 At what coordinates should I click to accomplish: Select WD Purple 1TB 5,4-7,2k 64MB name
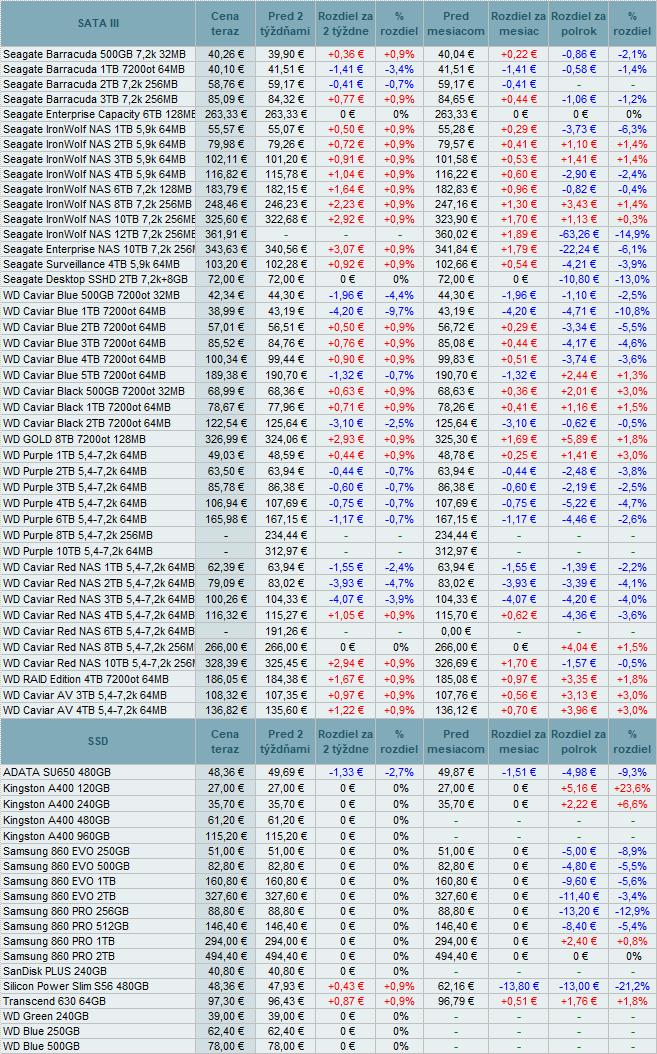(x=75, y=455)
